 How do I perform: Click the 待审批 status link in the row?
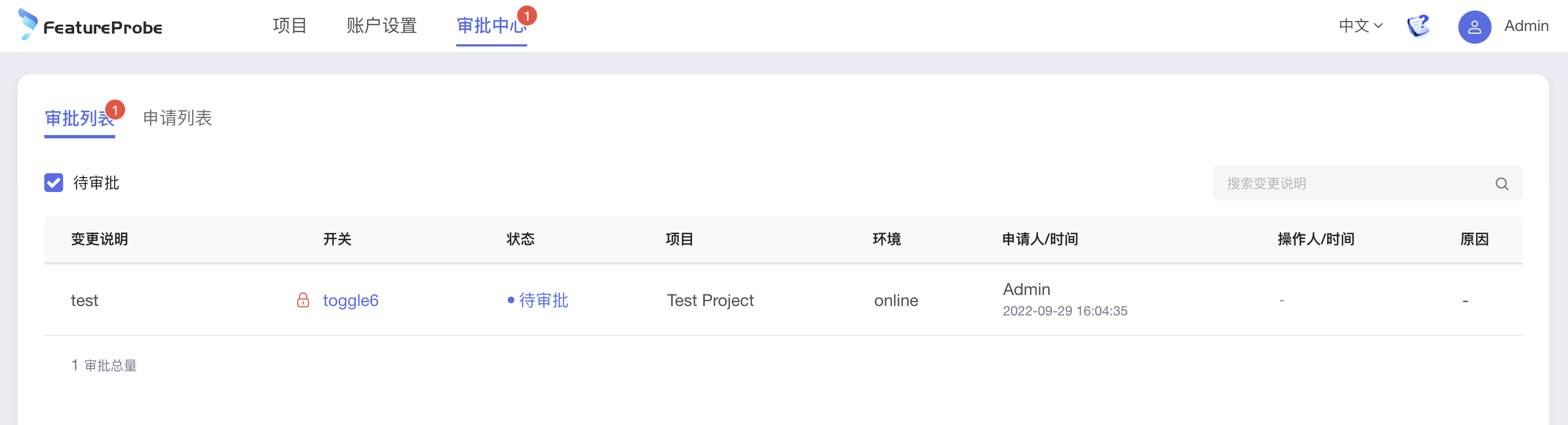(543, 300)
